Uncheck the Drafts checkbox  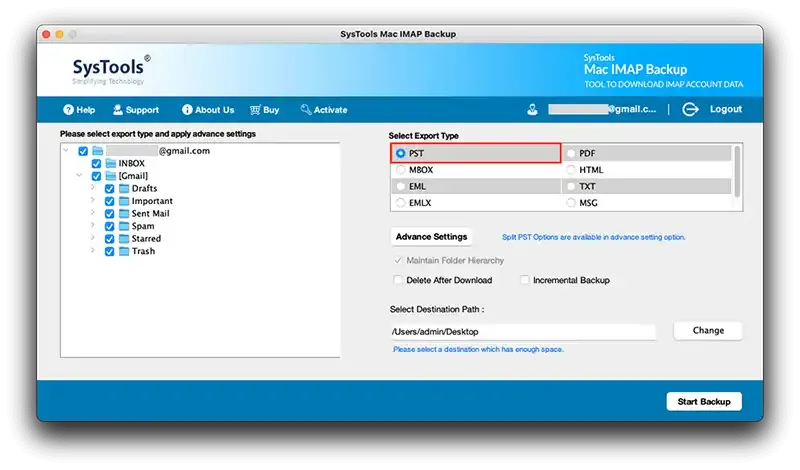pos(110,189)
